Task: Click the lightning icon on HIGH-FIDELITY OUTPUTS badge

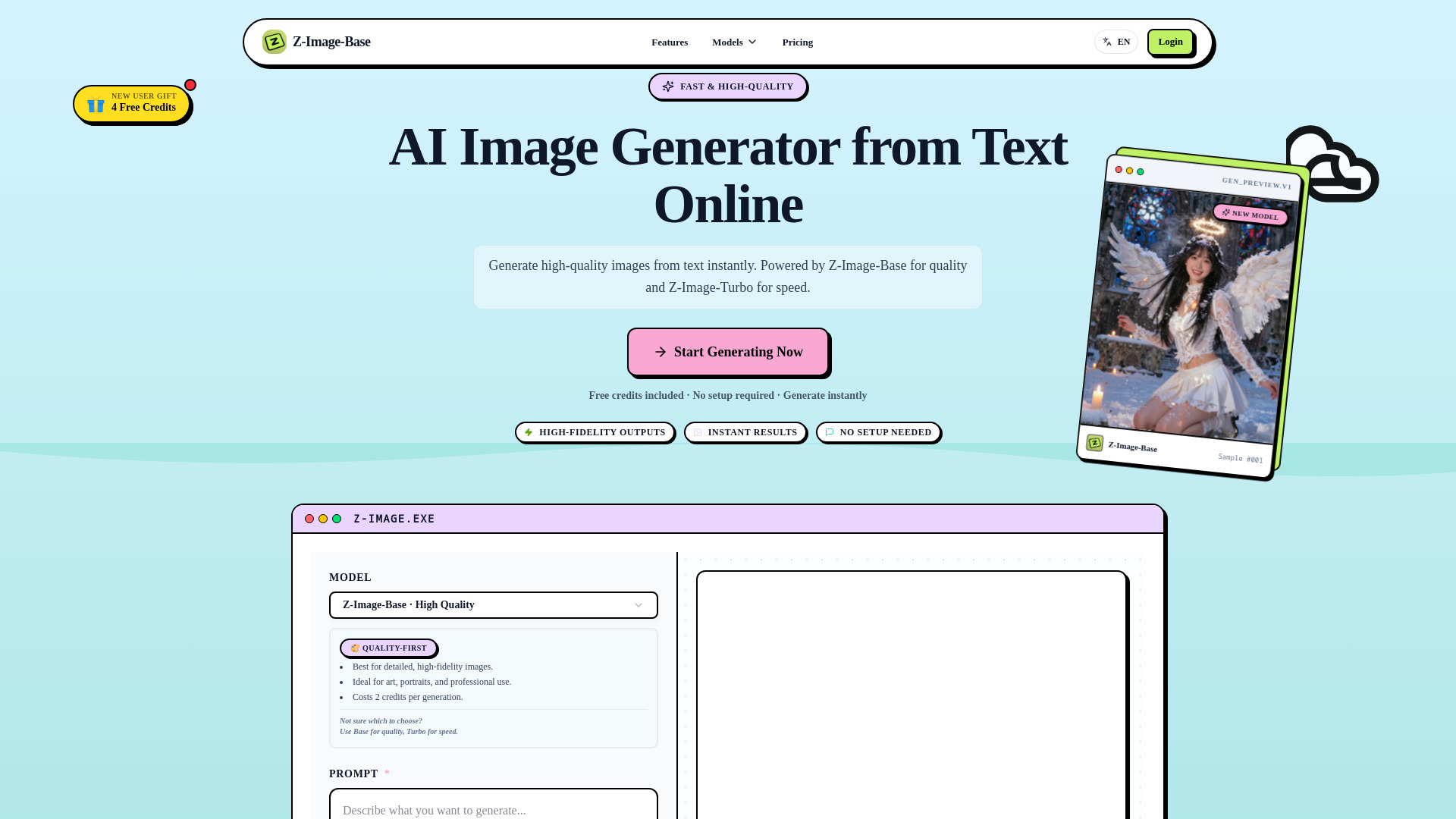Action: (529, 432)
